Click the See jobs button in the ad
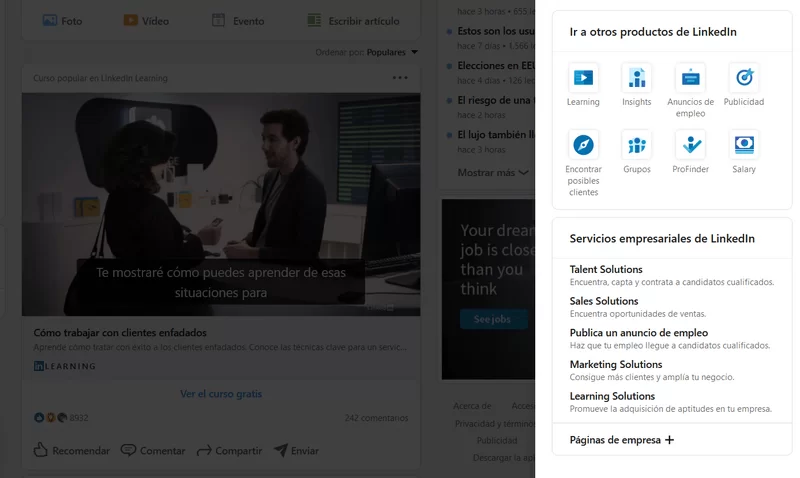The width and height of the screenshot is (800, 478). (x=492, y=319)
